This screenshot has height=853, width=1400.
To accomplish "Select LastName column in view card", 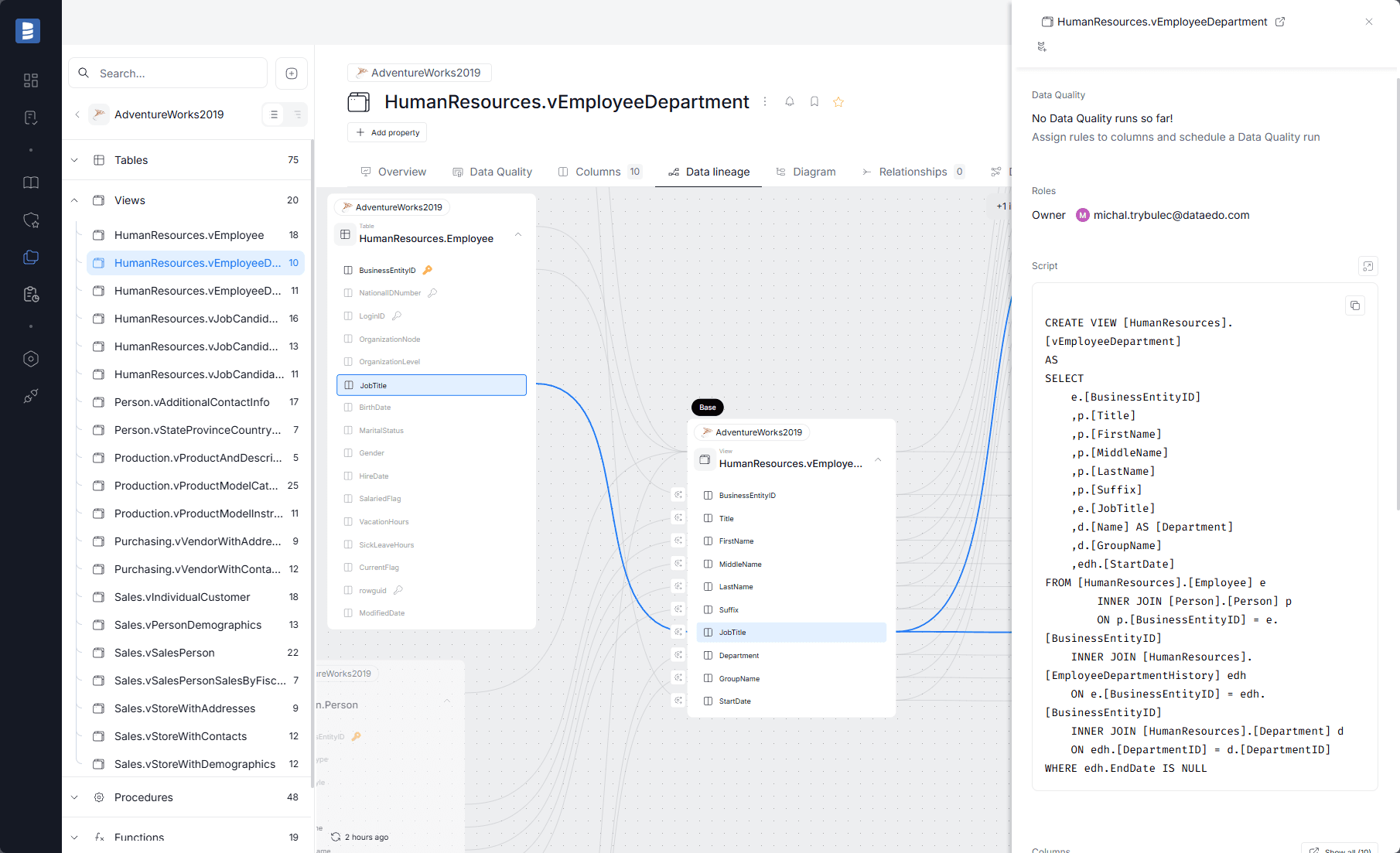I will pyautogui.click(x=791, y=587).
